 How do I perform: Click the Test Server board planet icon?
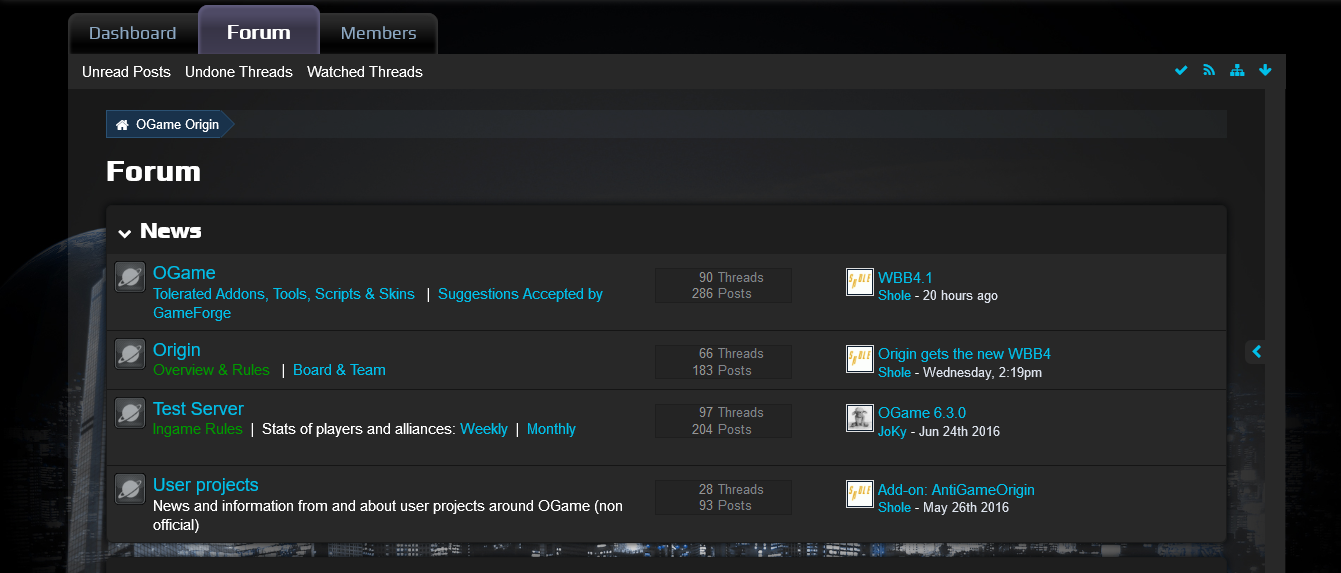pos(130,413)
